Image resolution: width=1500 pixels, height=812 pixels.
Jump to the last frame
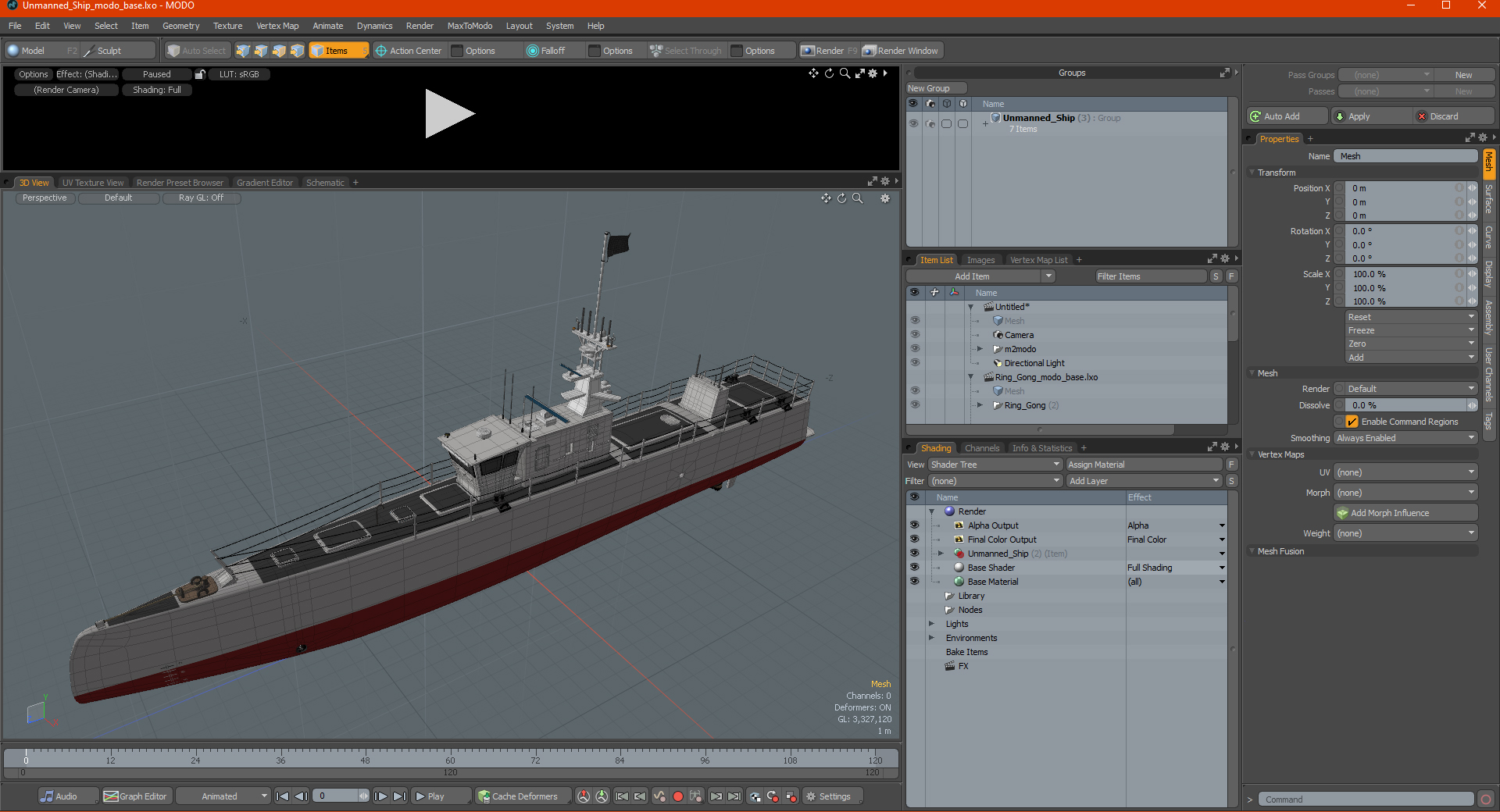[399, 796]
